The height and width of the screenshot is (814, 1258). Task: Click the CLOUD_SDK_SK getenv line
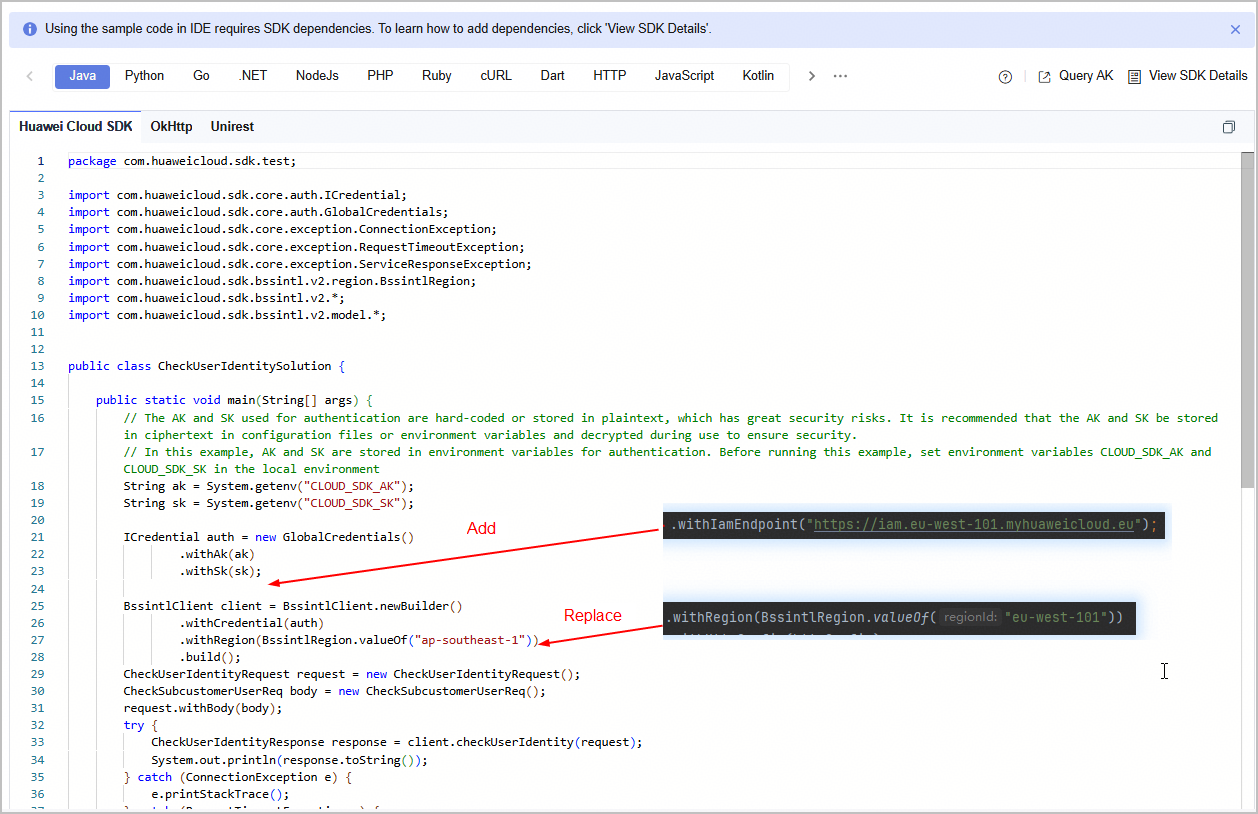tap(269, 503)
